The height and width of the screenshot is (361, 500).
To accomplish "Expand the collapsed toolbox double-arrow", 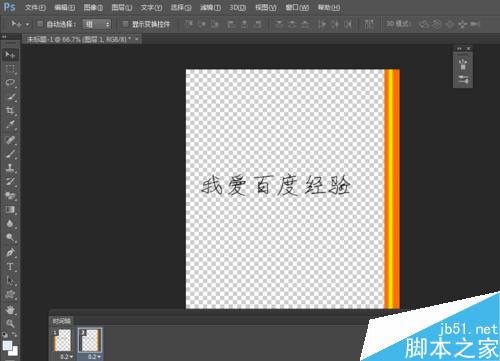I will (4, 37).
